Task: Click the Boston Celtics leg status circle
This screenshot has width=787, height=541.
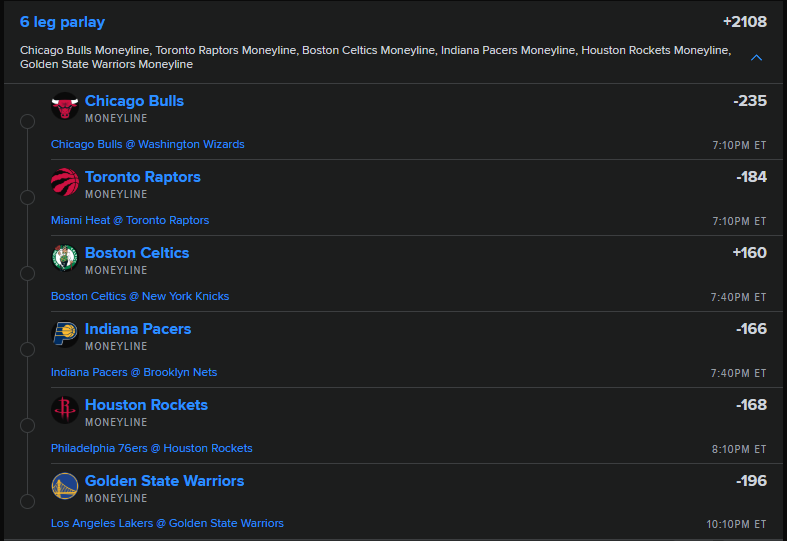Action: 27,274
